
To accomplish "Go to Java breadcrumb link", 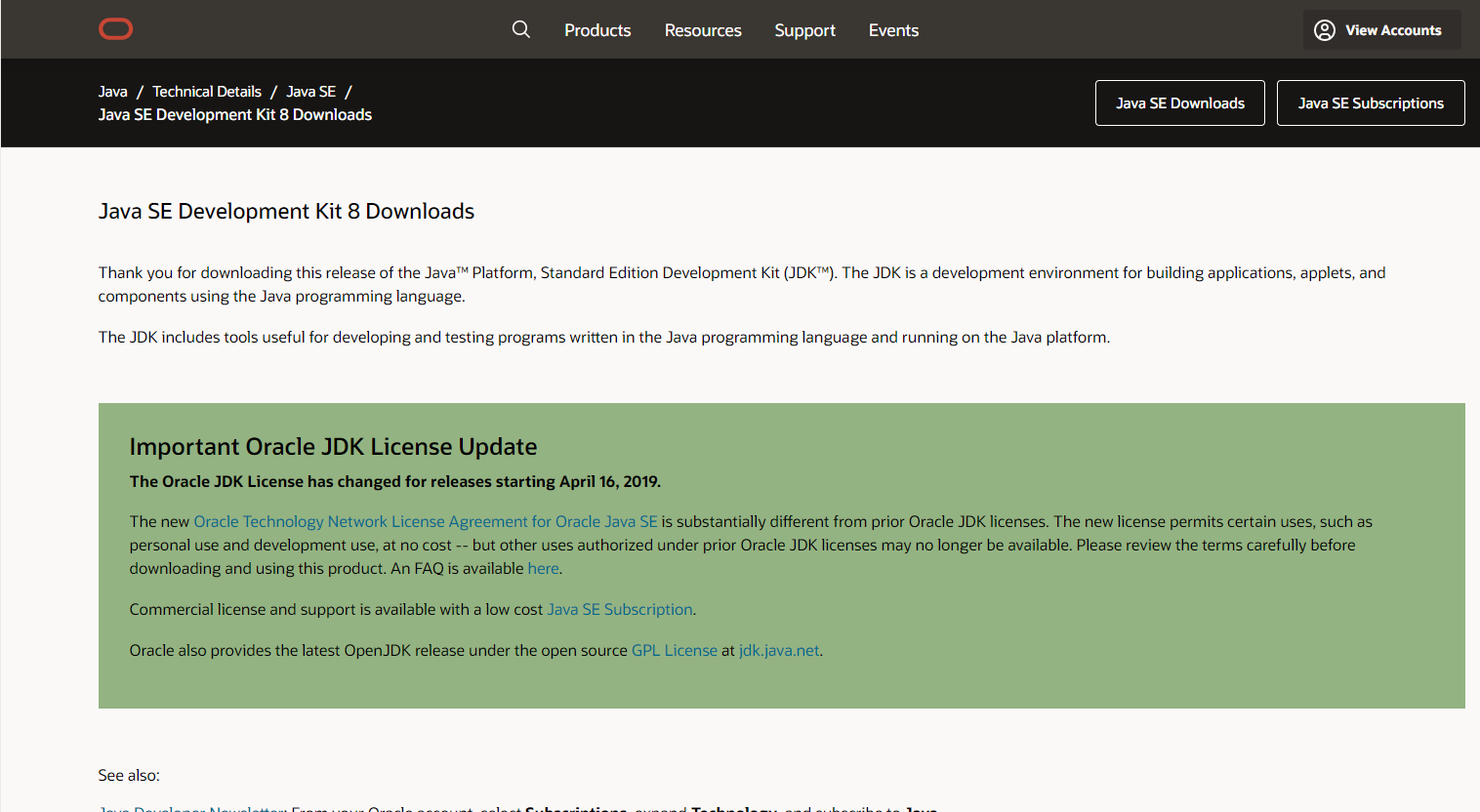I will (x=113, y=92).
